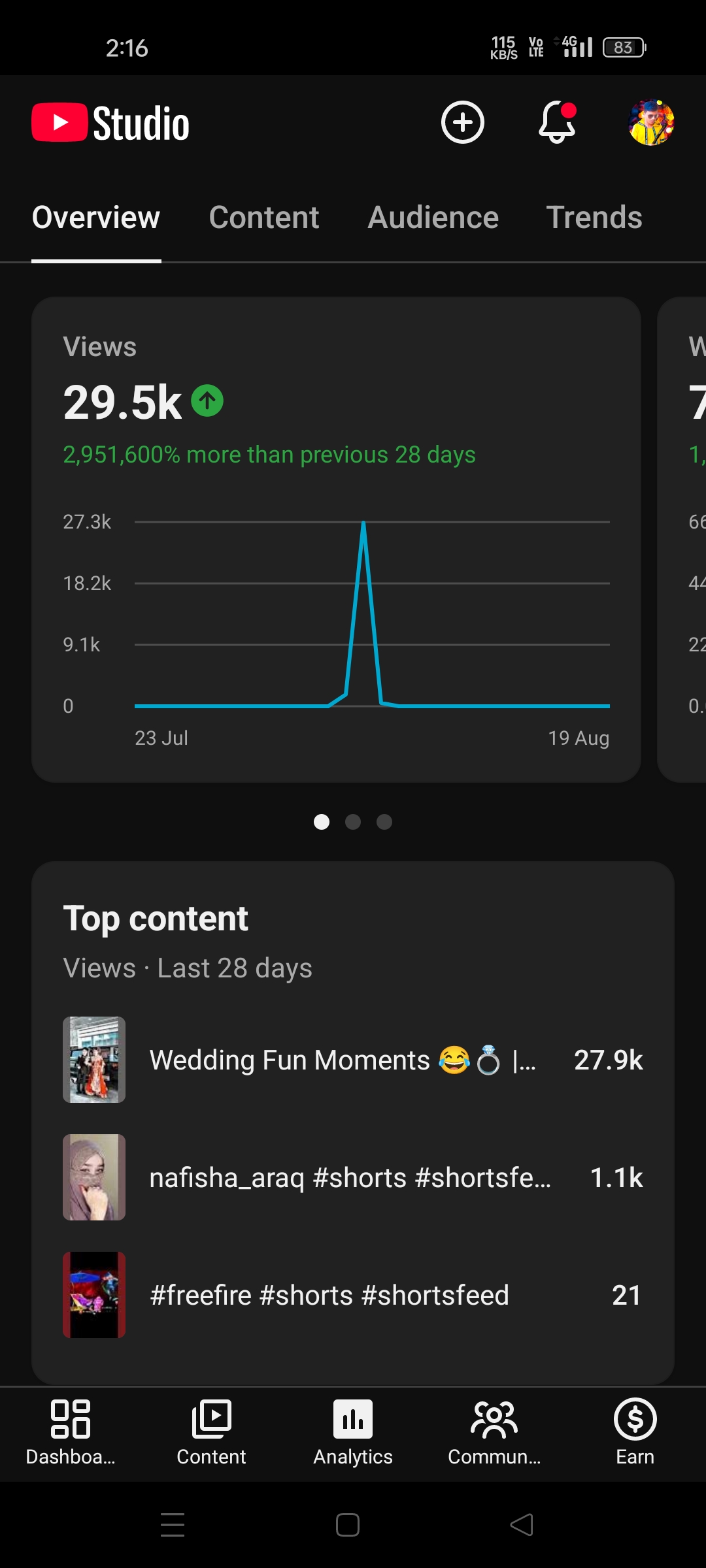Switch to the Overview tab

(x=96, y=218)
